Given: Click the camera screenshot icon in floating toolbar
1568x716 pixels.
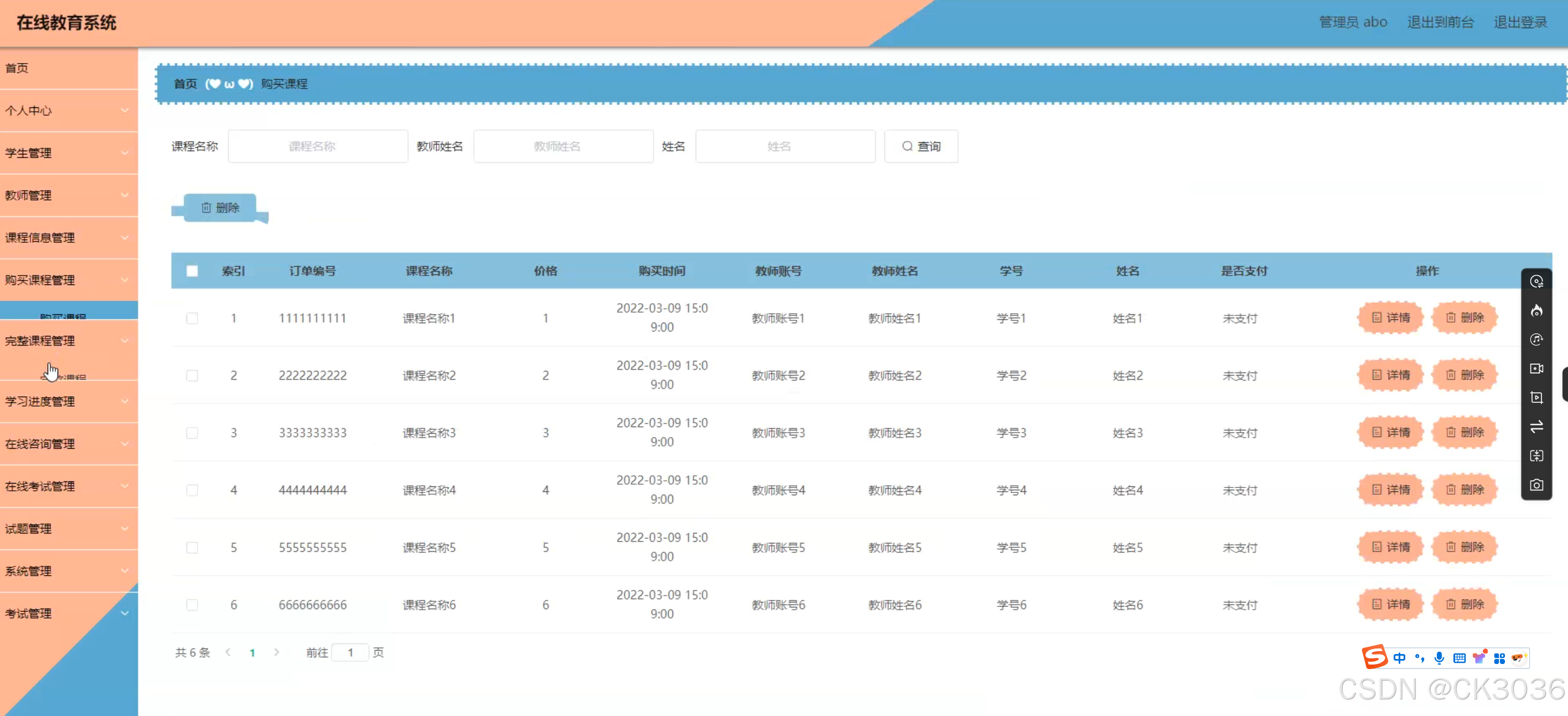Looking at the screenshot, I should click(1536, 485).
